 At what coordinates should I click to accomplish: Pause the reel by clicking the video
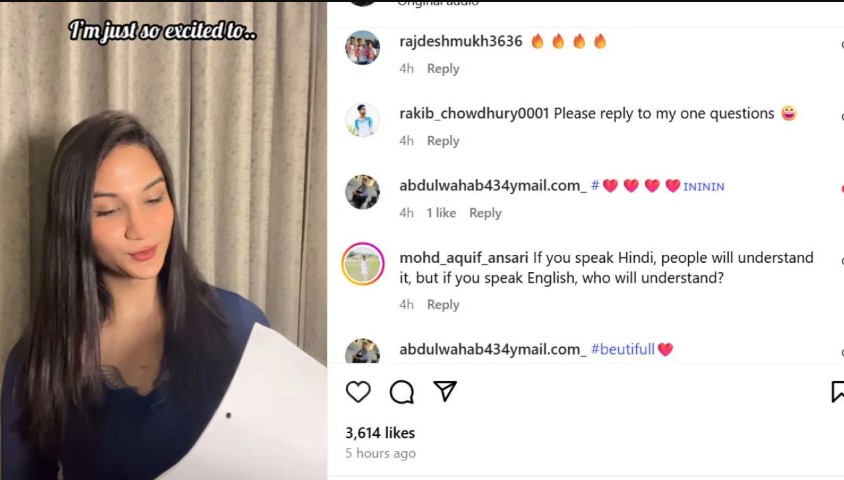pyautogui.click(x=163, y=241)
